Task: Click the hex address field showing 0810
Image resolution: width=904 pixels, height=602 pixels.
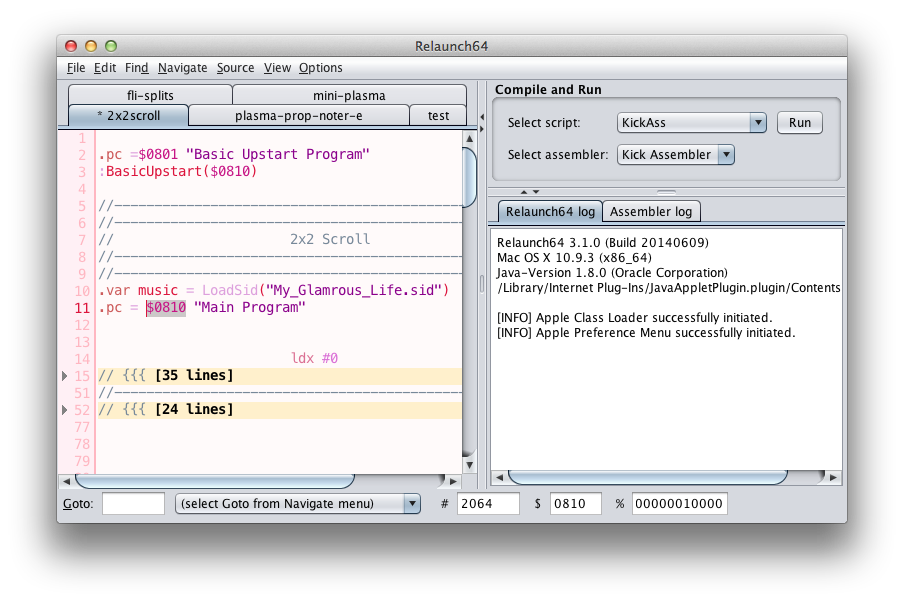Action: pos(580,504)
